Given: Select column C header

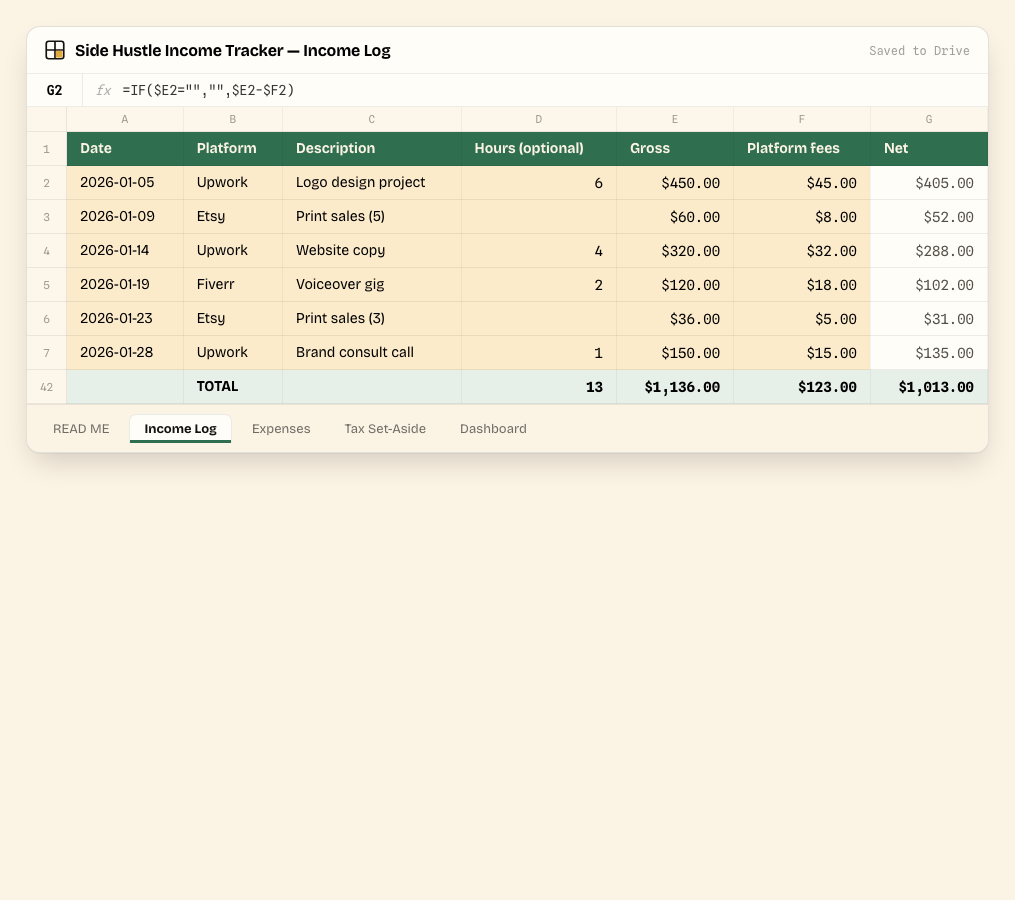Looking at the screenshot, I should point(372,119).
